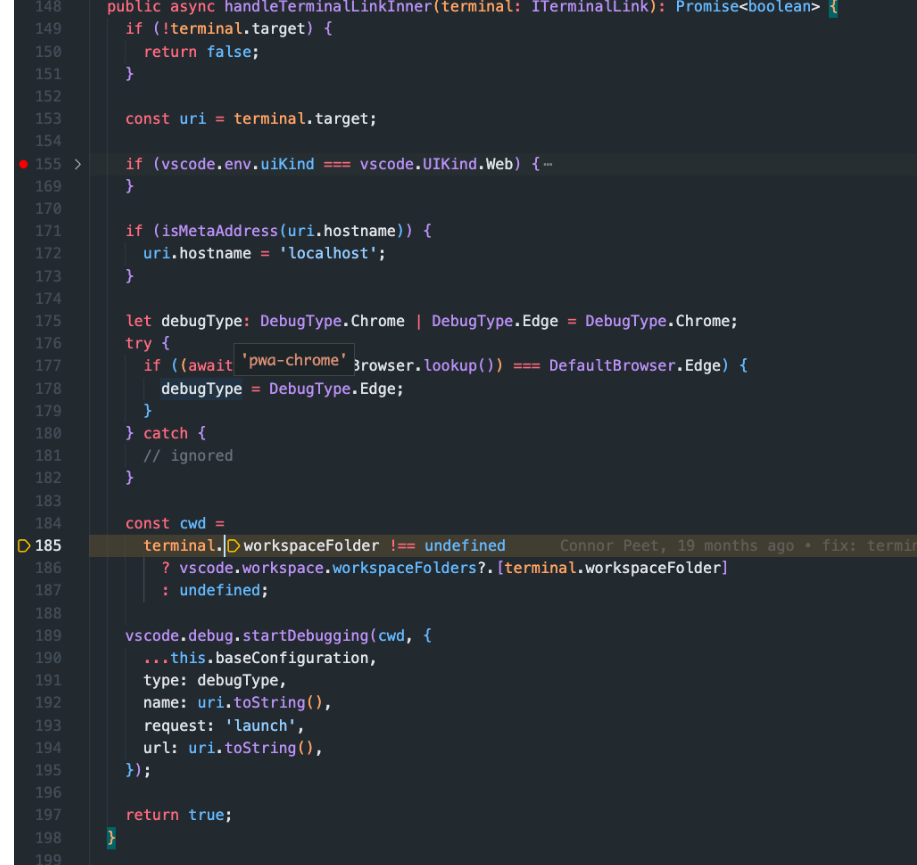Click the 'localhost' string literal
Image resolution: width=917 pixels, height=865 pixels.
tap(328, 253)
